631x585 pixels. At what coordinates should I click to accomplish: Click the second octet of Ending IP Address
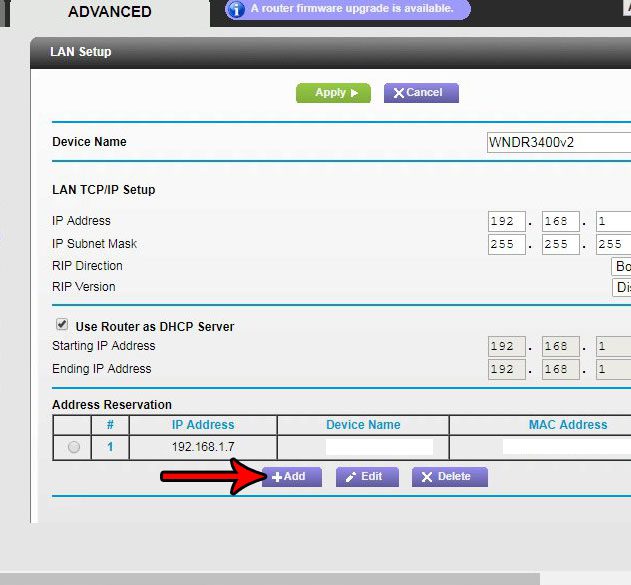[561, 370]
